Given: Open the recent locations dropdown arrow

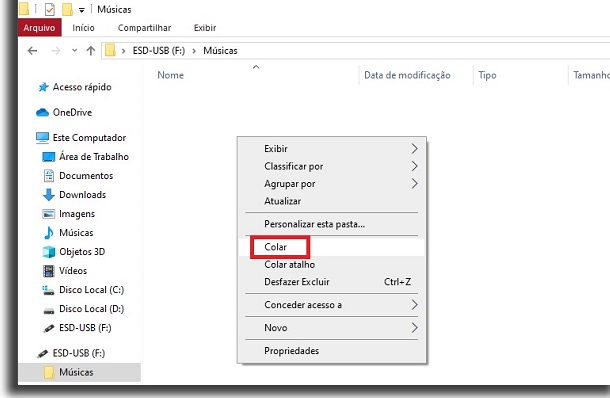Looking at the screenshot, I should [x=74, y=51].
